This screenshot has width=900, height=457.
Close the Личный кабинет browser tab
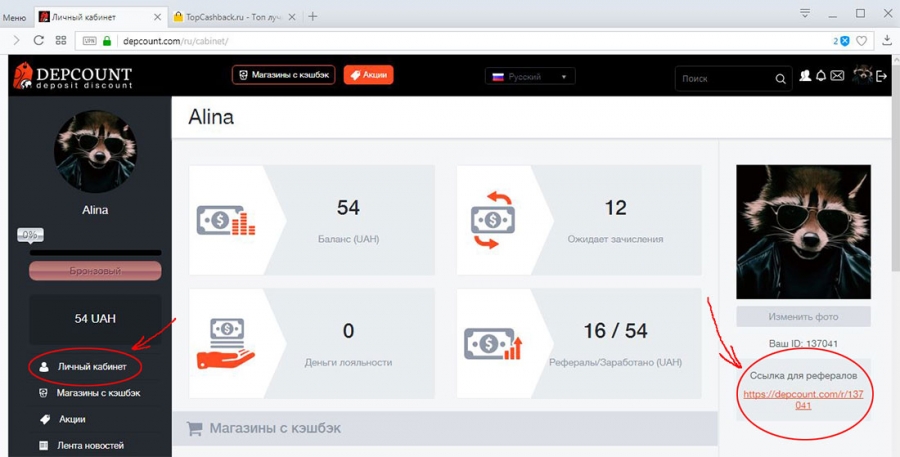[x=157, y=17]
